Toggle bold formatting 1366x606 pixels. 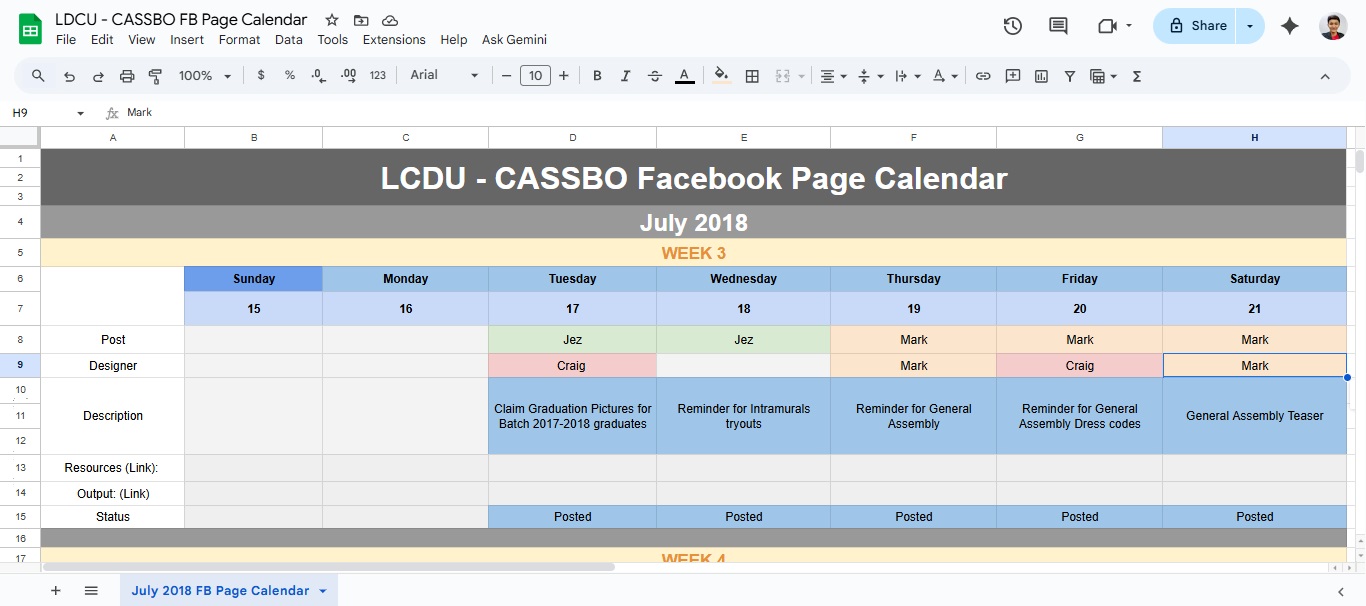pos(597,76)
